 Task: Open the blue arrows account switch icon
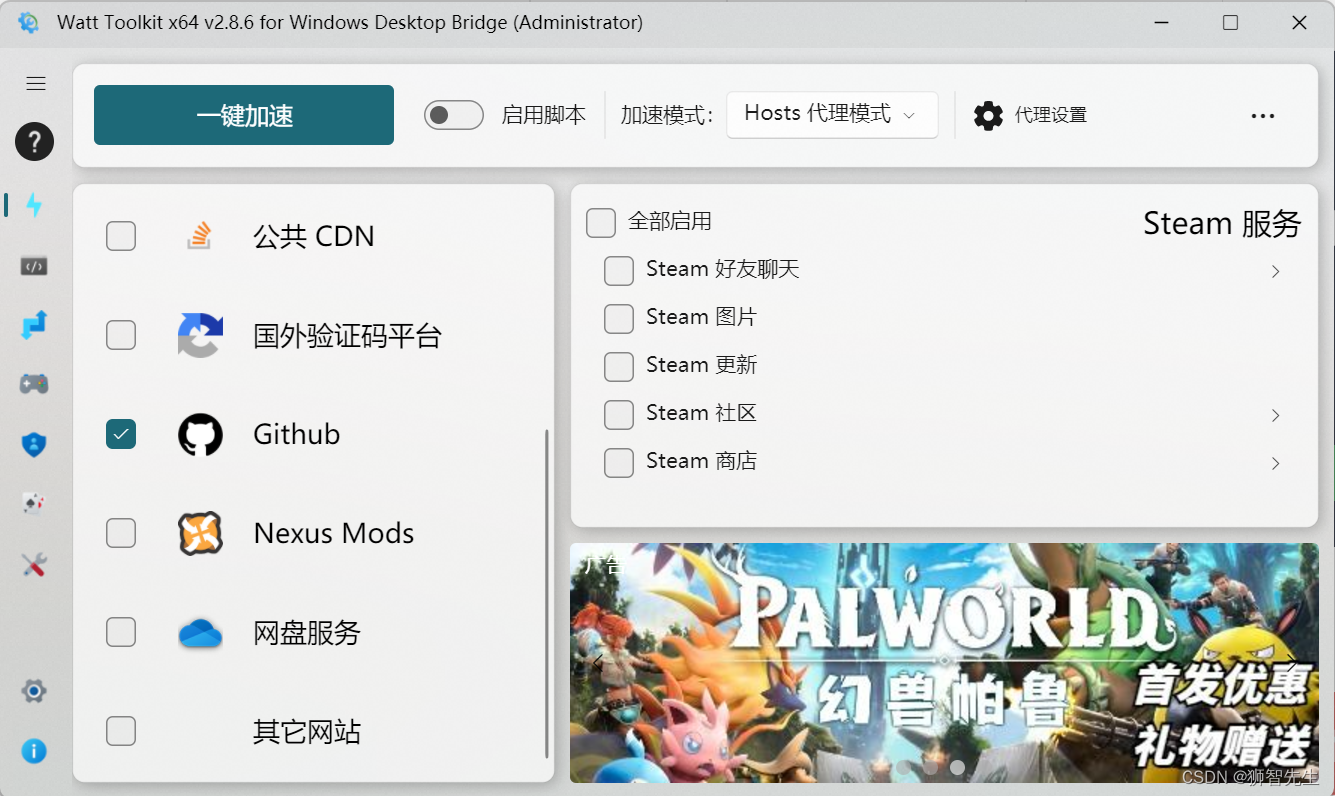tap(34, 325)
